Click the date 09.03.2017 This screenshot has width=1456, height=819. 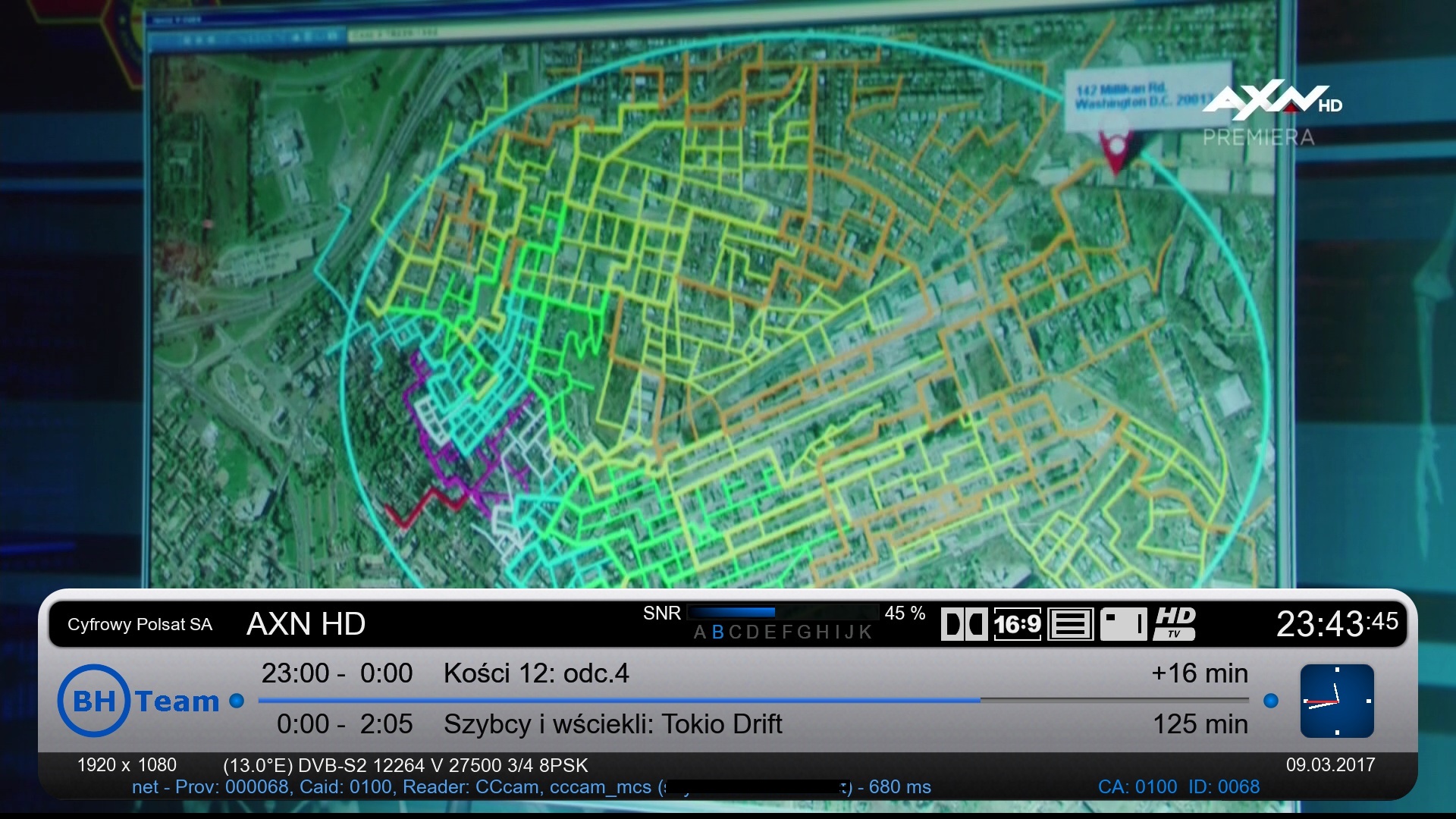[x=1330, y=764]
